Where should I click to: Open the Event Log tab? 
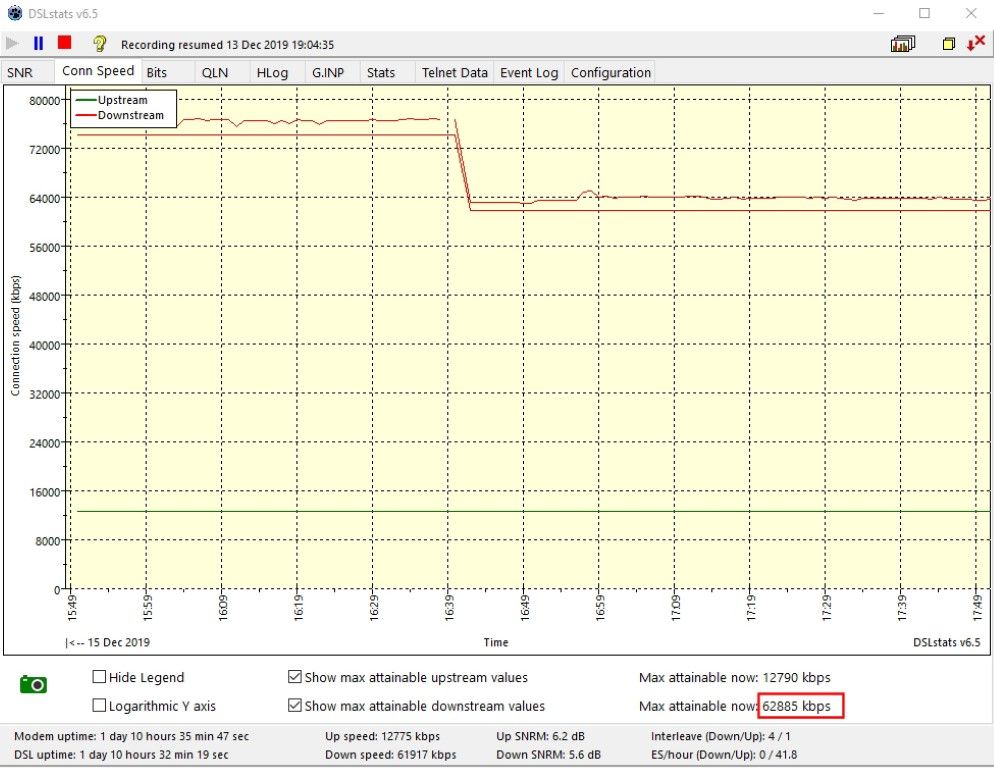[529, 72]
